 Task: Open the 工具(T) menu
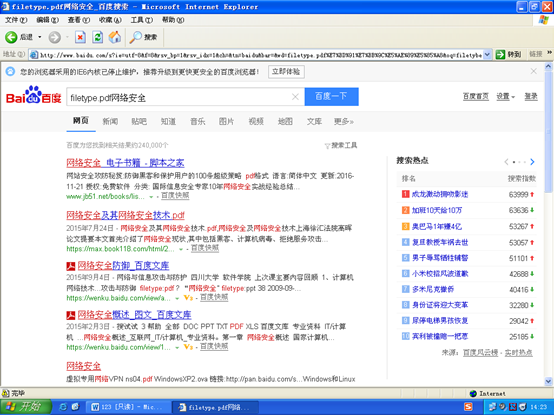(142, 20)
